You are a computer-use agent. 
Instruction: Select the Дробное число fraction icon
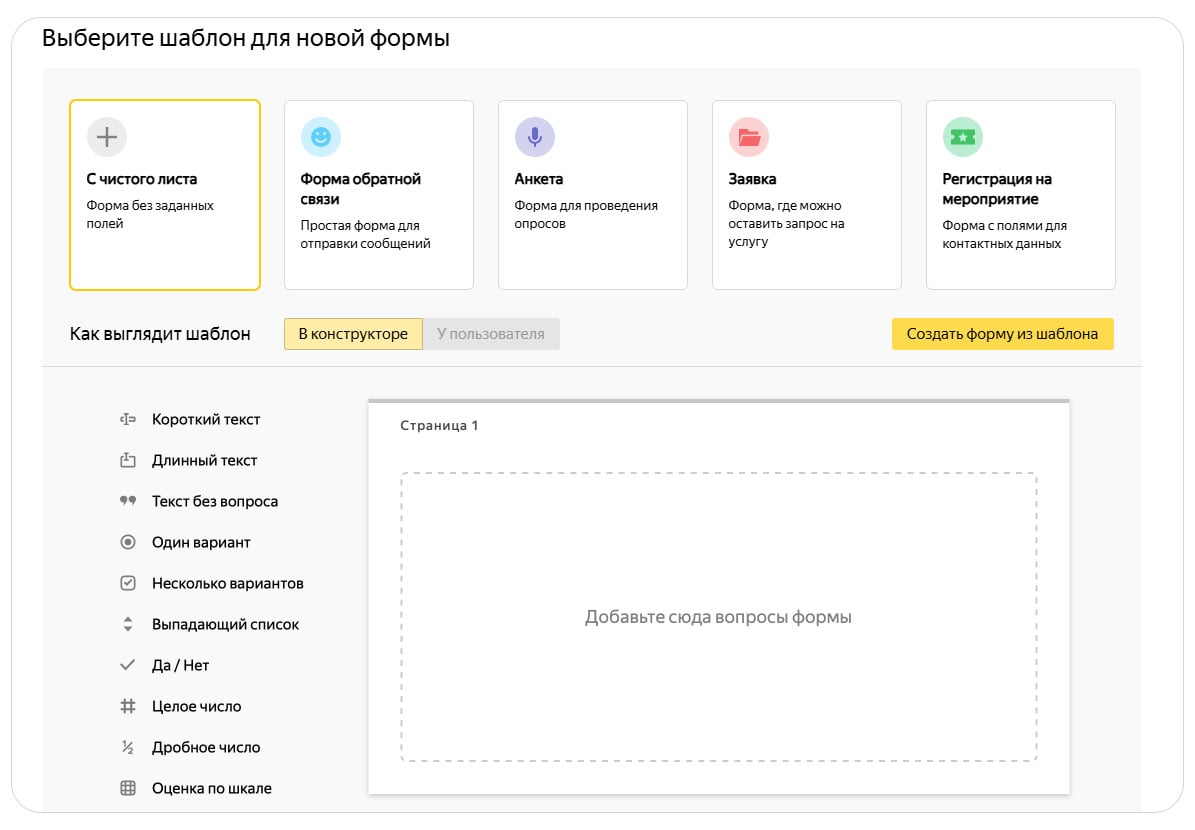(127, 747)
